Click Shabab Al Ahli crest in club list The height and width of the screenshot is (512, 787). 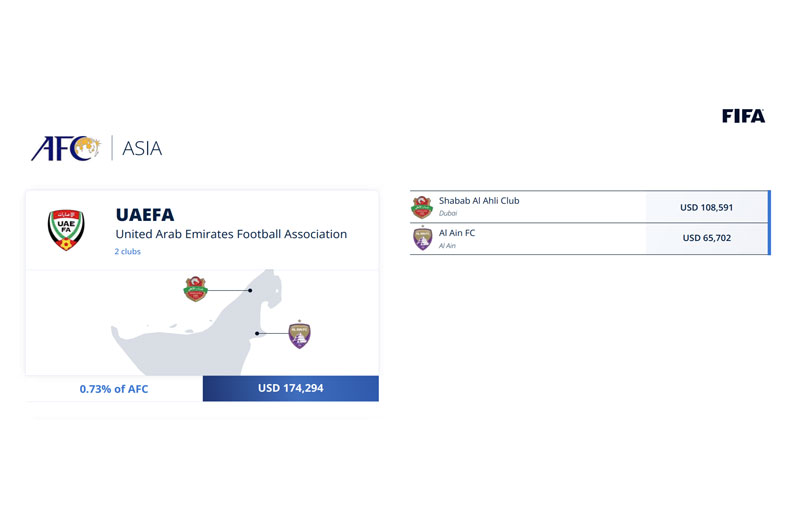pos(422,207)
